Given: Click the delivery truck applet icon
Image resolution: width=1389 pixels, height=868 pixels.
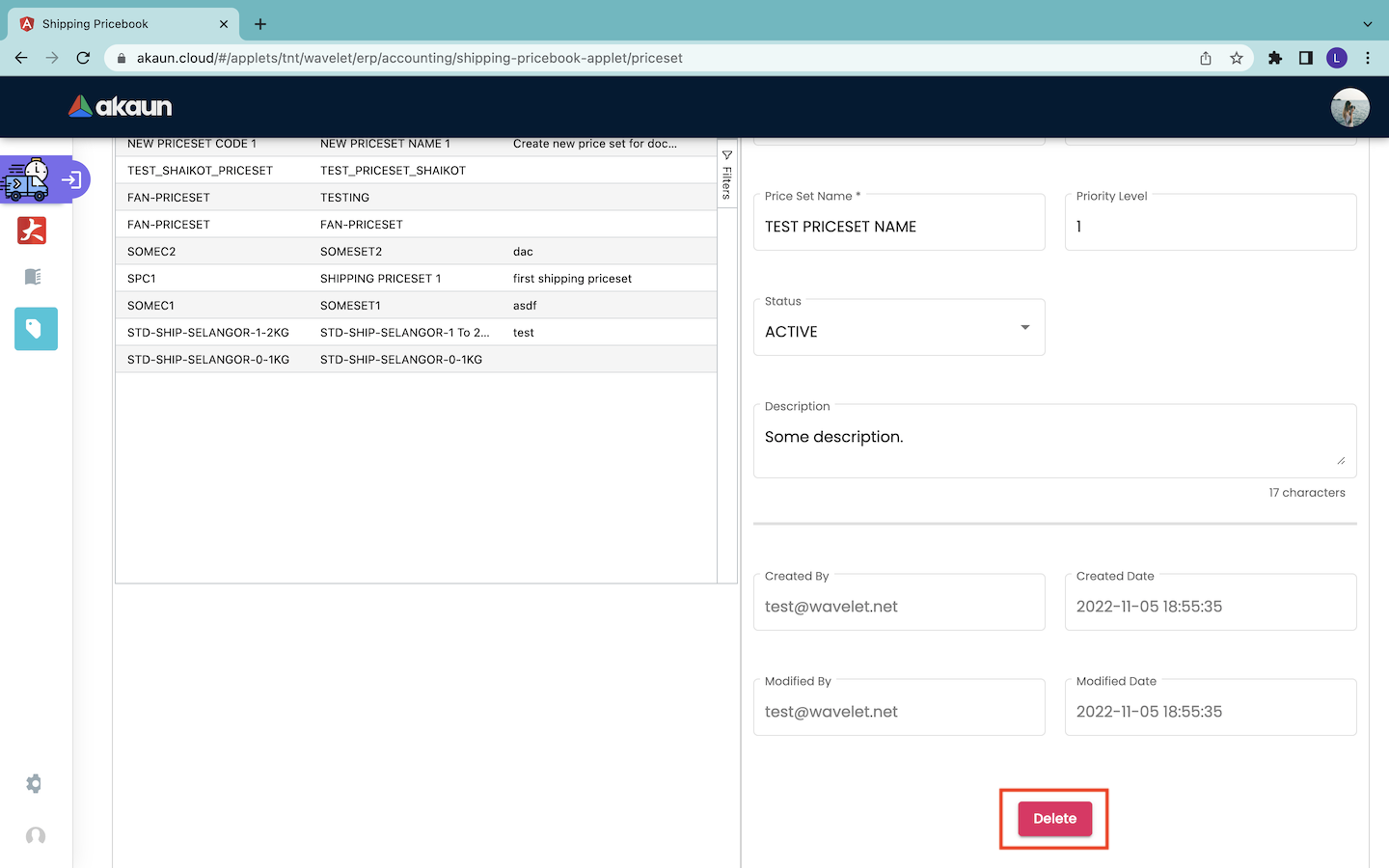Looking at the screenshot, I should click(26, 179).
